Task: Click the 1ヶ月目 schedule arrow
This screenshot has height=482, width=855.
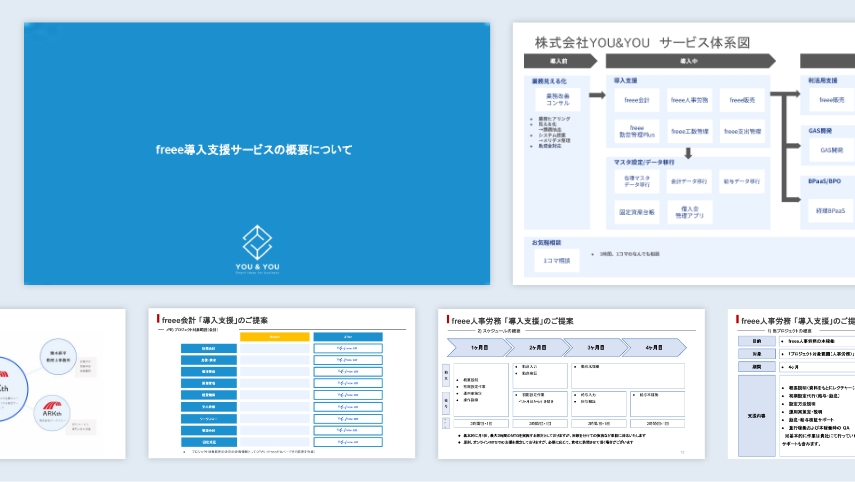Action: [479, 347]
